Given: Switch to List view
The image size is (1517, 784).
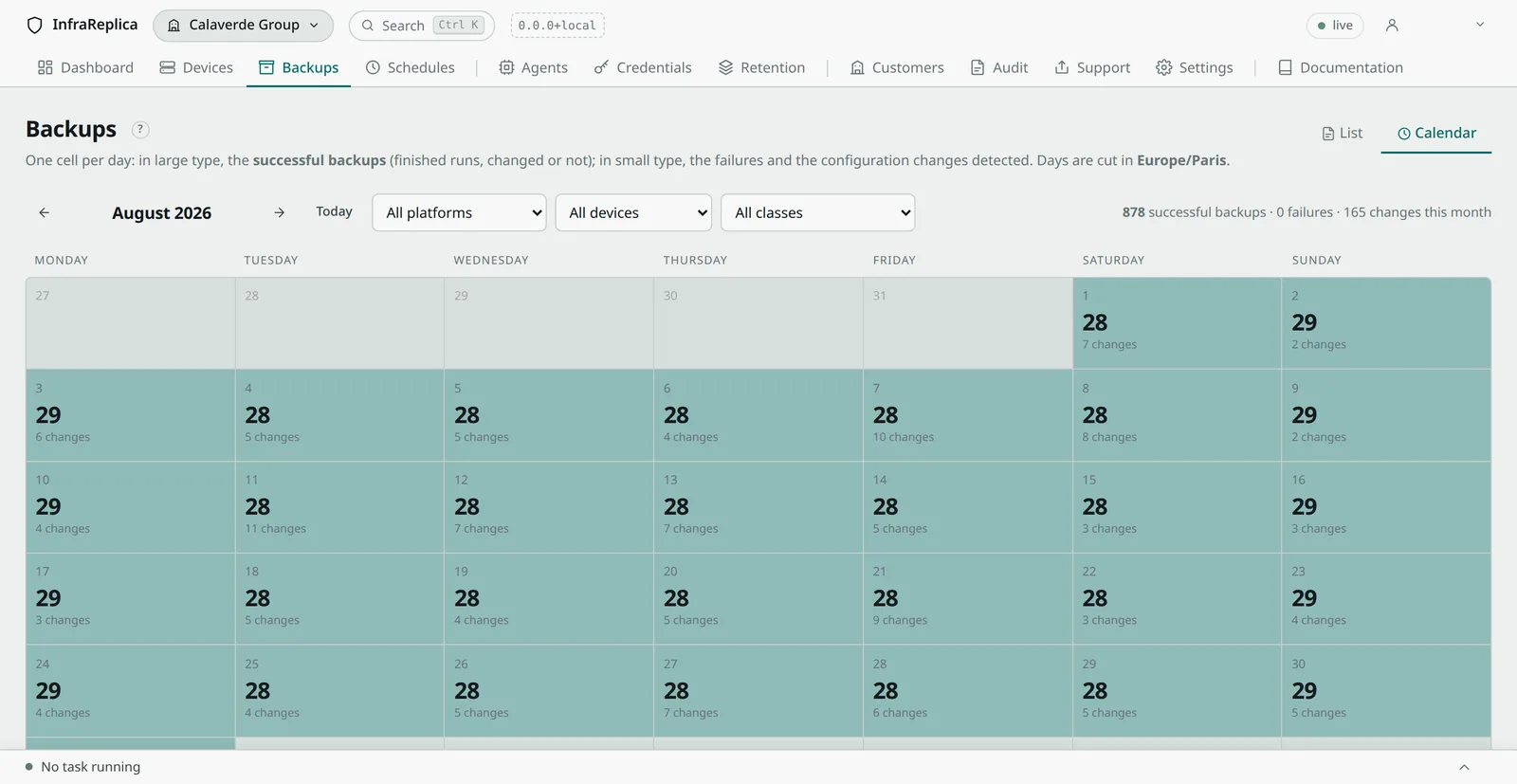Looking at the screenshot, I should point(1343,134).
